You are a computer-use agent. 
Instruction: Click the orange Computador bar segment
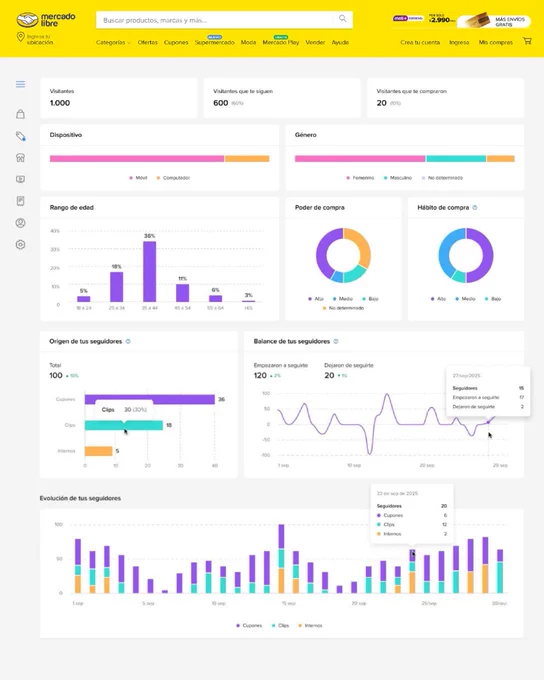(247, 159)
